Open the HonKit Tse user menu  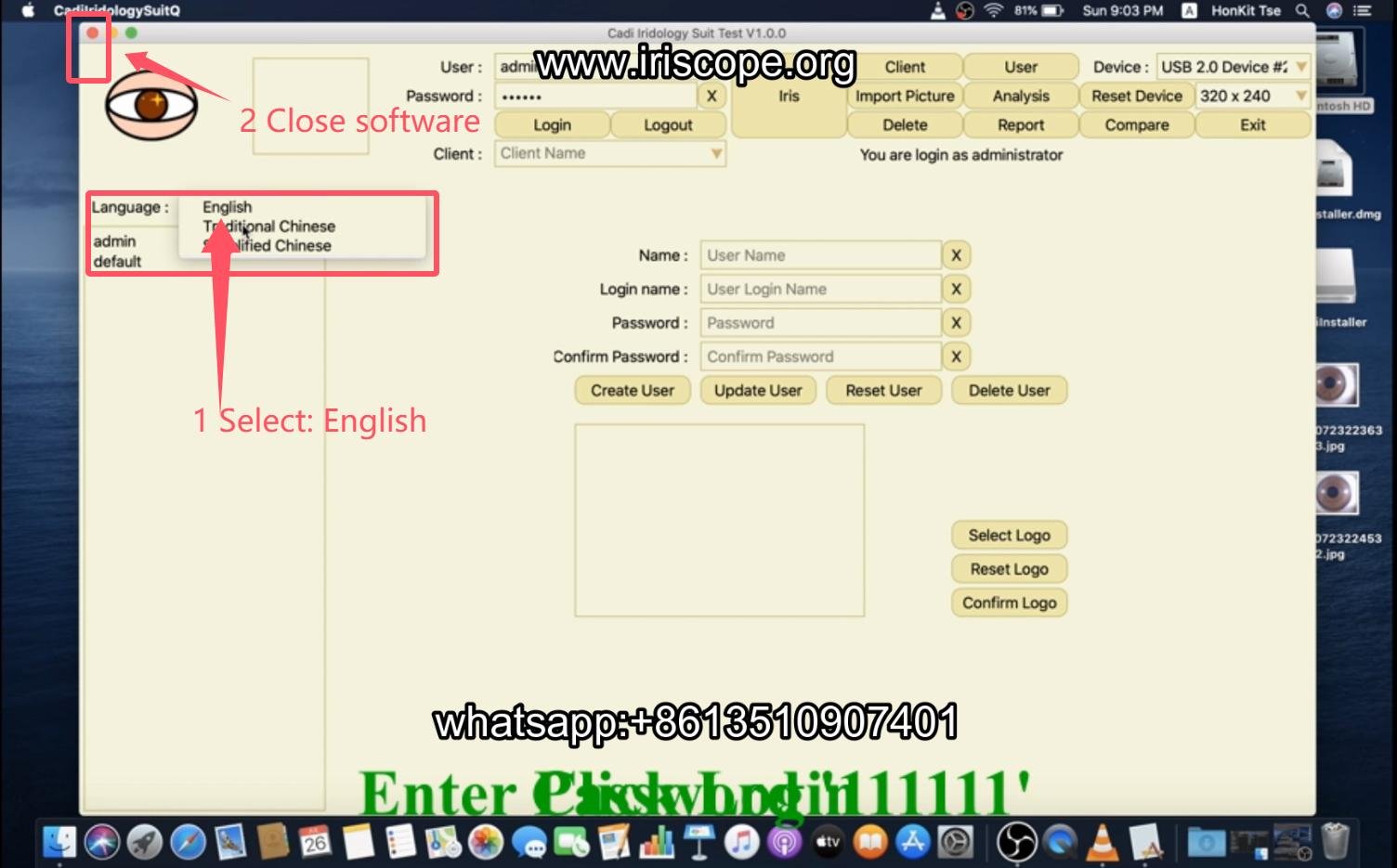point(1246,11)
